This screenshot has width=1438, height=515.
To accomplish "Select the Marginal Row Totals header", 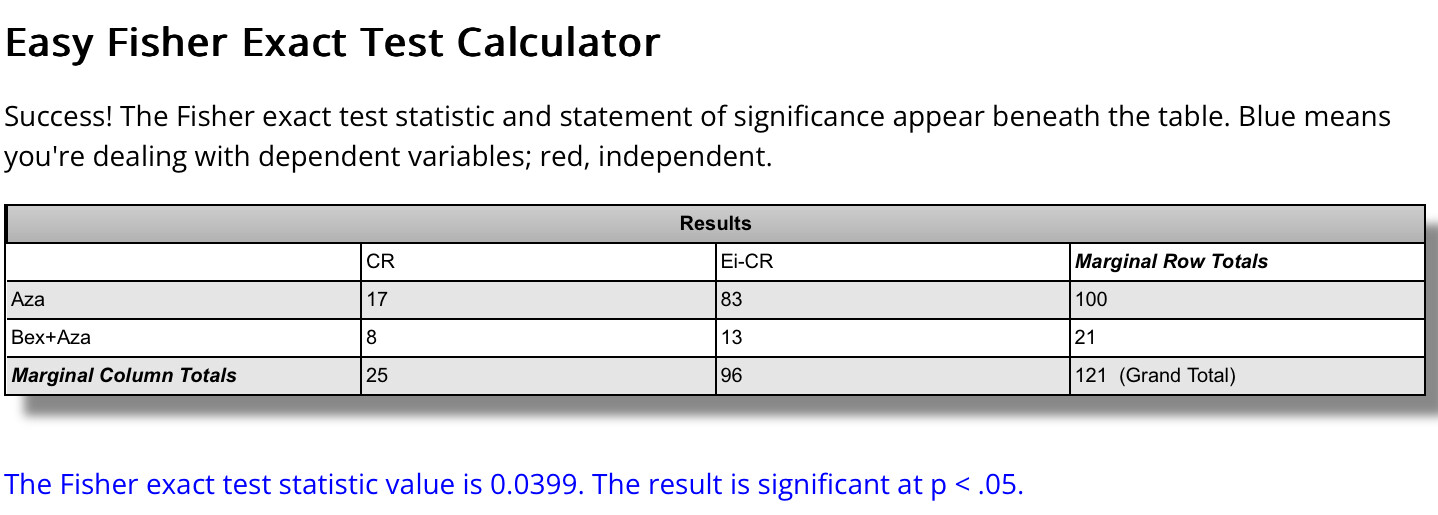I will (x=1171, y=262).
